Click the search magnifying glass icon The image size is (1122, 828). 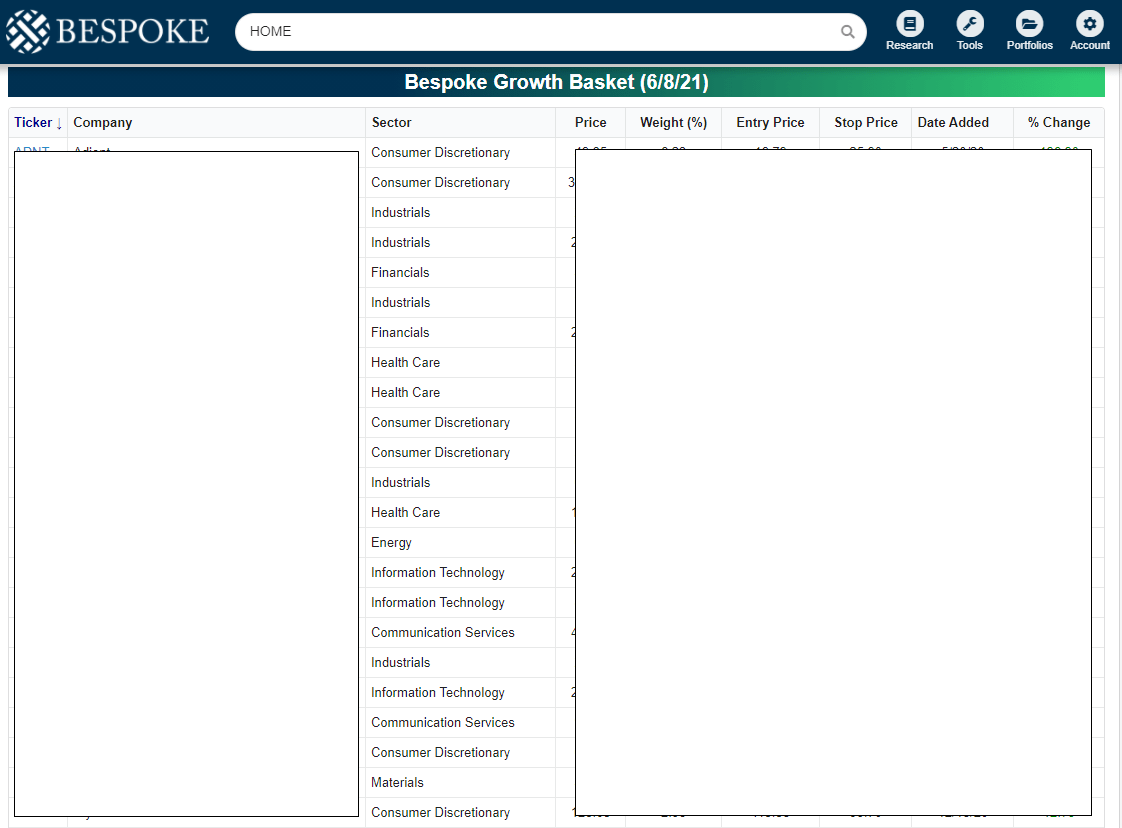pos(847,31)
